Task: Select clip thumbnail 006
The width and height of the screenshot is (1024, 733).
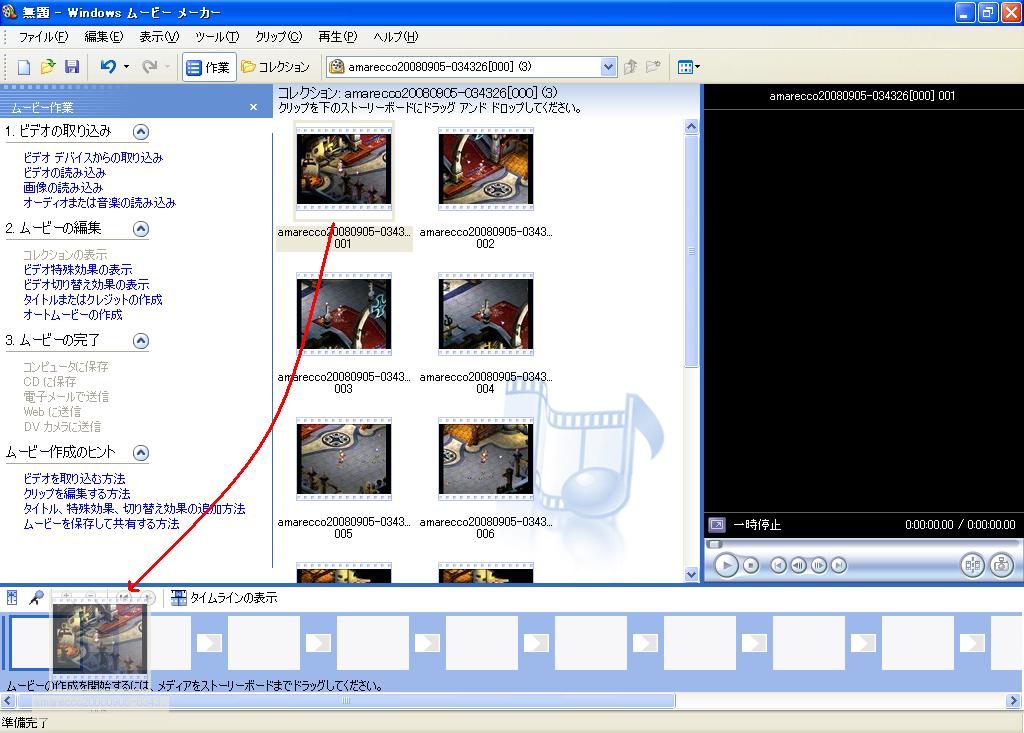Action: [x=486, y=459]
